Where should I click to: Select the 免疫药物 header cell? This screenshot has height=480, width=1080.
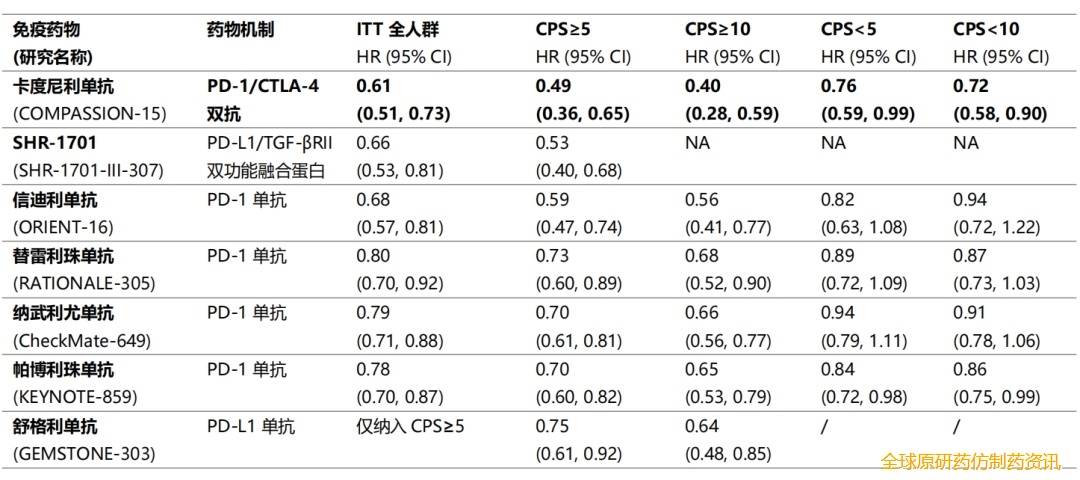point(46,29)
